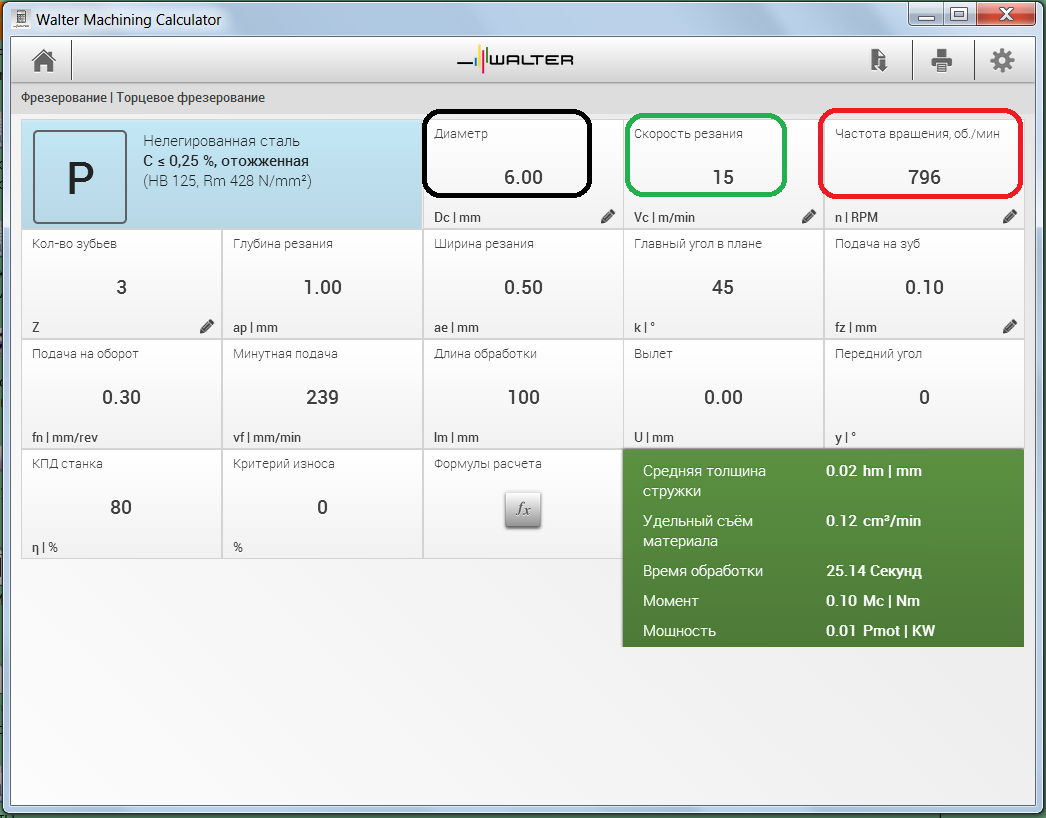Select depth of cut value 1.00
The image size is (1046, 818).
click(x=322, y=287)
